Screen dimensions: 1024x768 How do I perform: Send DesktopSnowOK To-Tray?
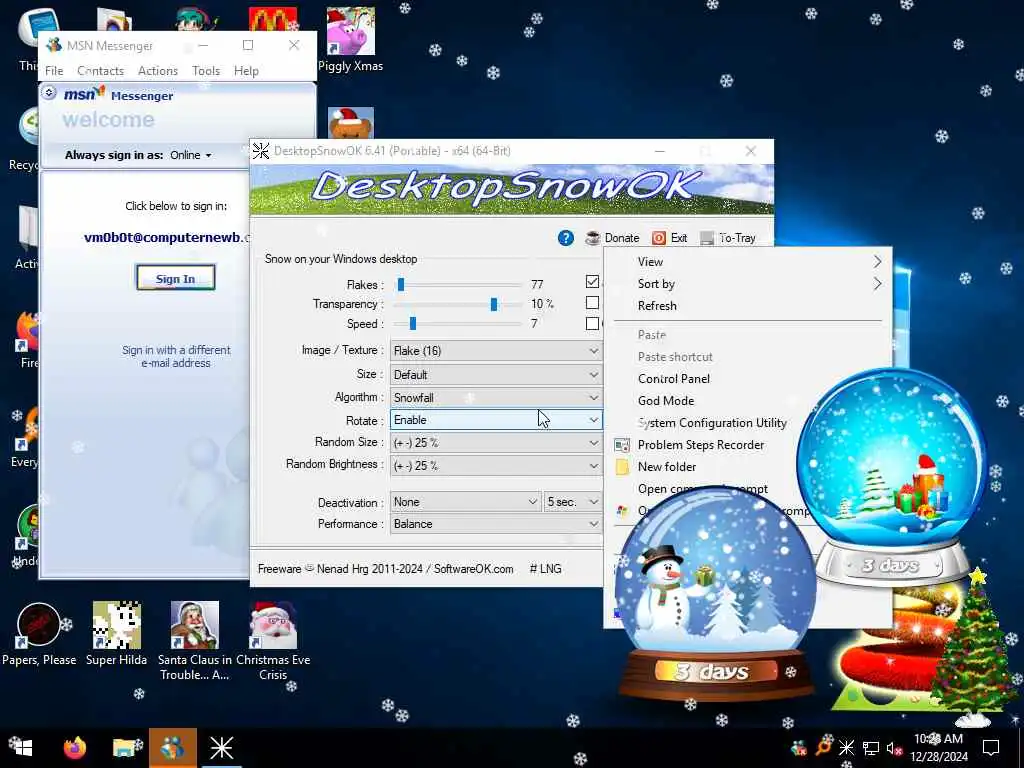(x=728, y=238)
